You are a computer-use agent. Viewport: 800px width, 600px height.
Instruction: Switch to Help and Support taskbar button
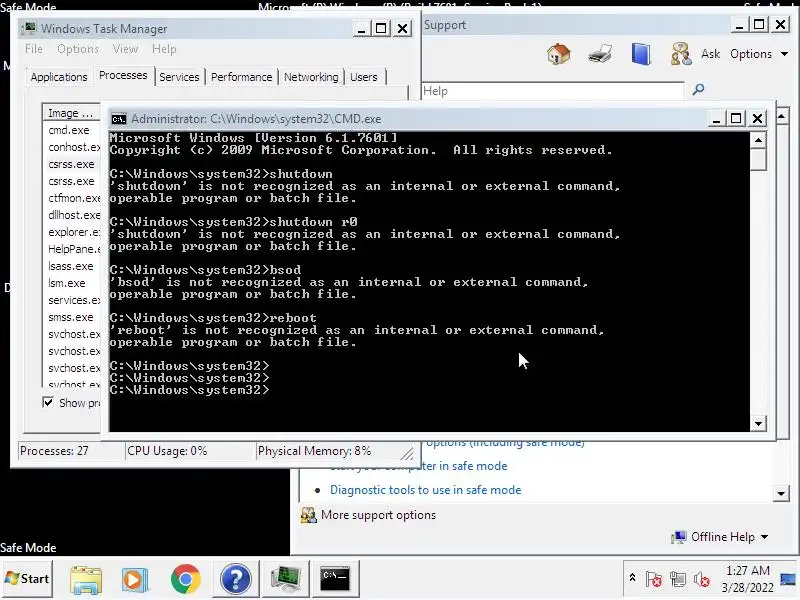[235, 579]
